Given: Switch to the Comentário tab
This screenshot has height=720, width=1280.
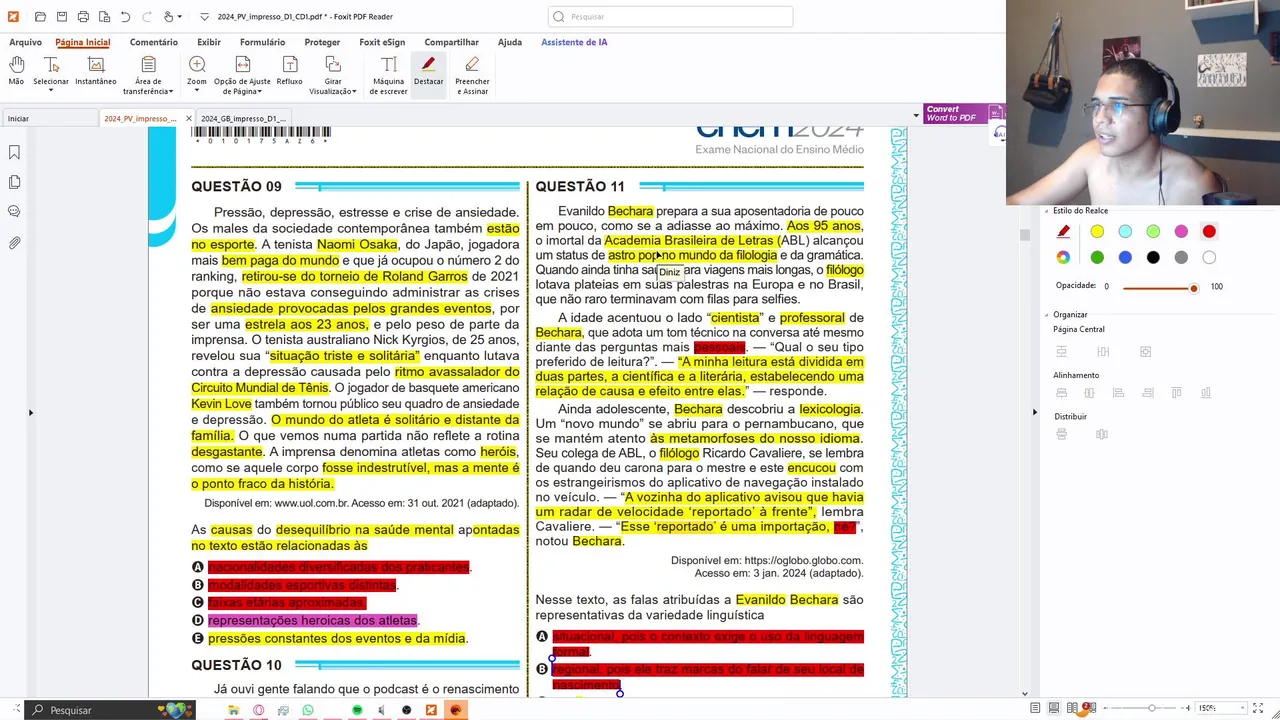Looking at the screenshot, I should [153, 42].
